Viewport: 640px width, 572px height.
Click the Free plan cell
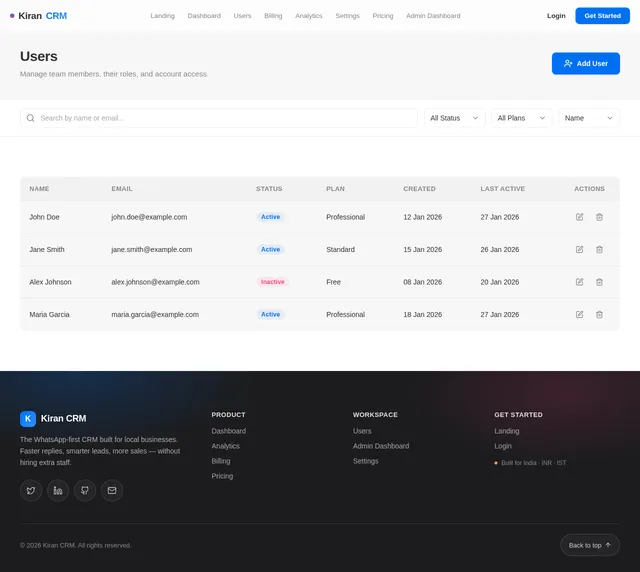[x=333, y=282]
